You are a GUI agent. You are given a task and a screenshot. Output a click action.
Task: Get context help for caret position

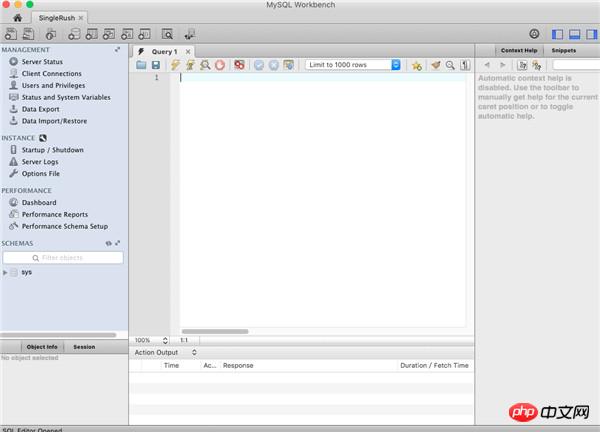(x=522, y=65)
